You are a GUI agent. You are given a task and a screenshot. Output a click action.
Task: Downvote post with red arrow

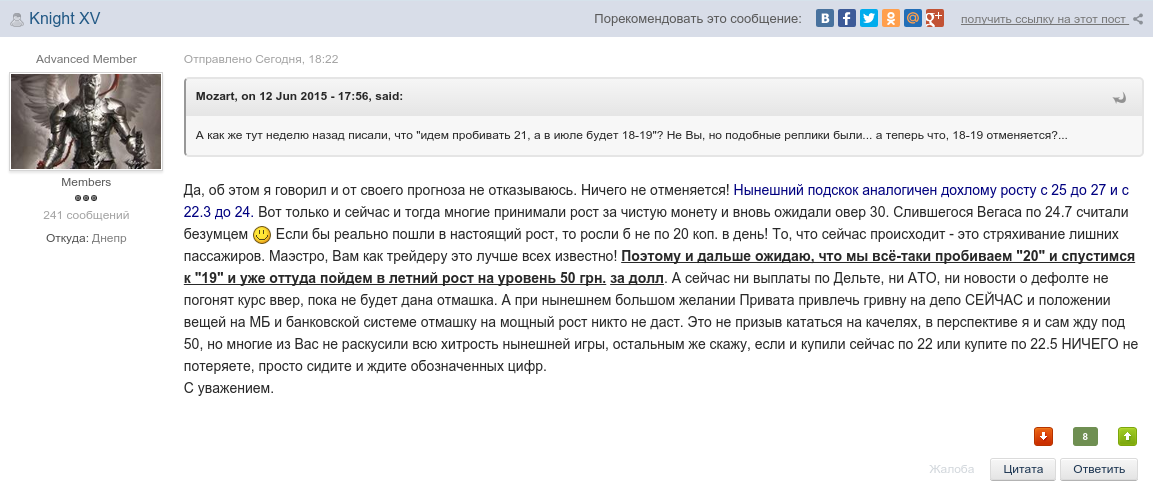pyautogui.click(x=1043, y=436)
